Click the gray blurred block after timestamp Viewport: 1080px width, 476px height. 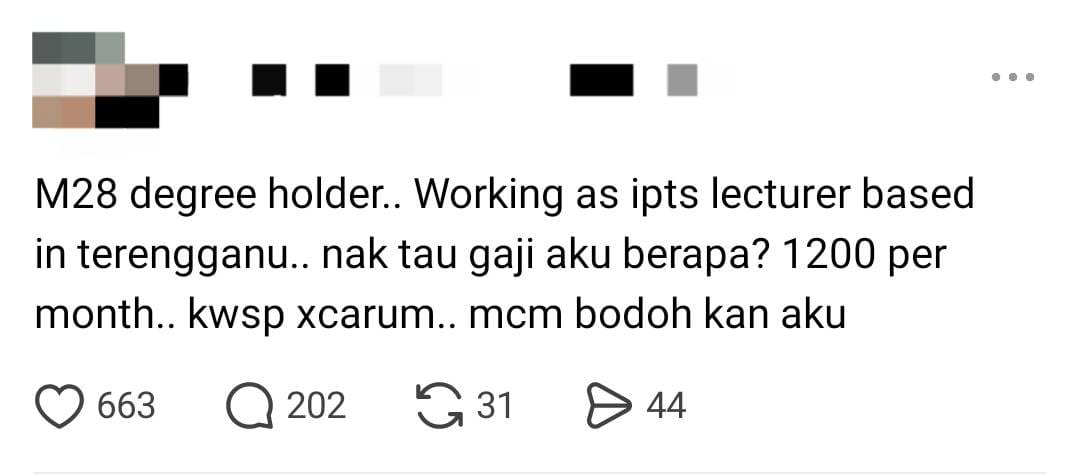tap(682, 80)
